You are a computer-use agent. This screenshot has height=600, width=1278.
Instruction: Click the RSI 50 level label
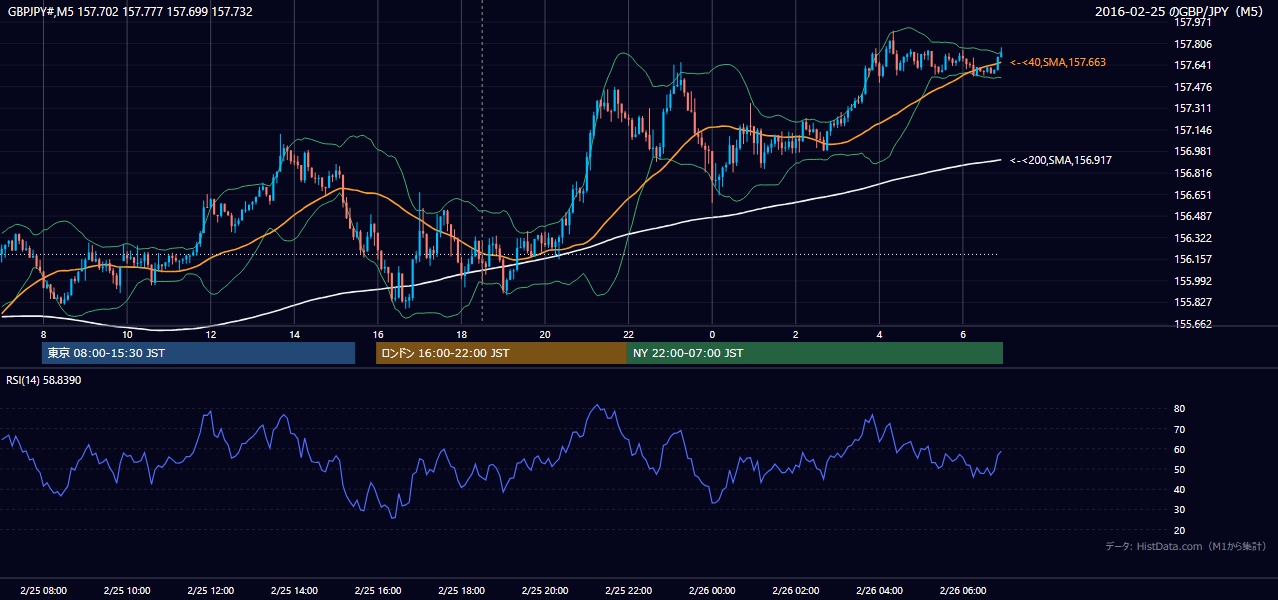pos(1179,469)
